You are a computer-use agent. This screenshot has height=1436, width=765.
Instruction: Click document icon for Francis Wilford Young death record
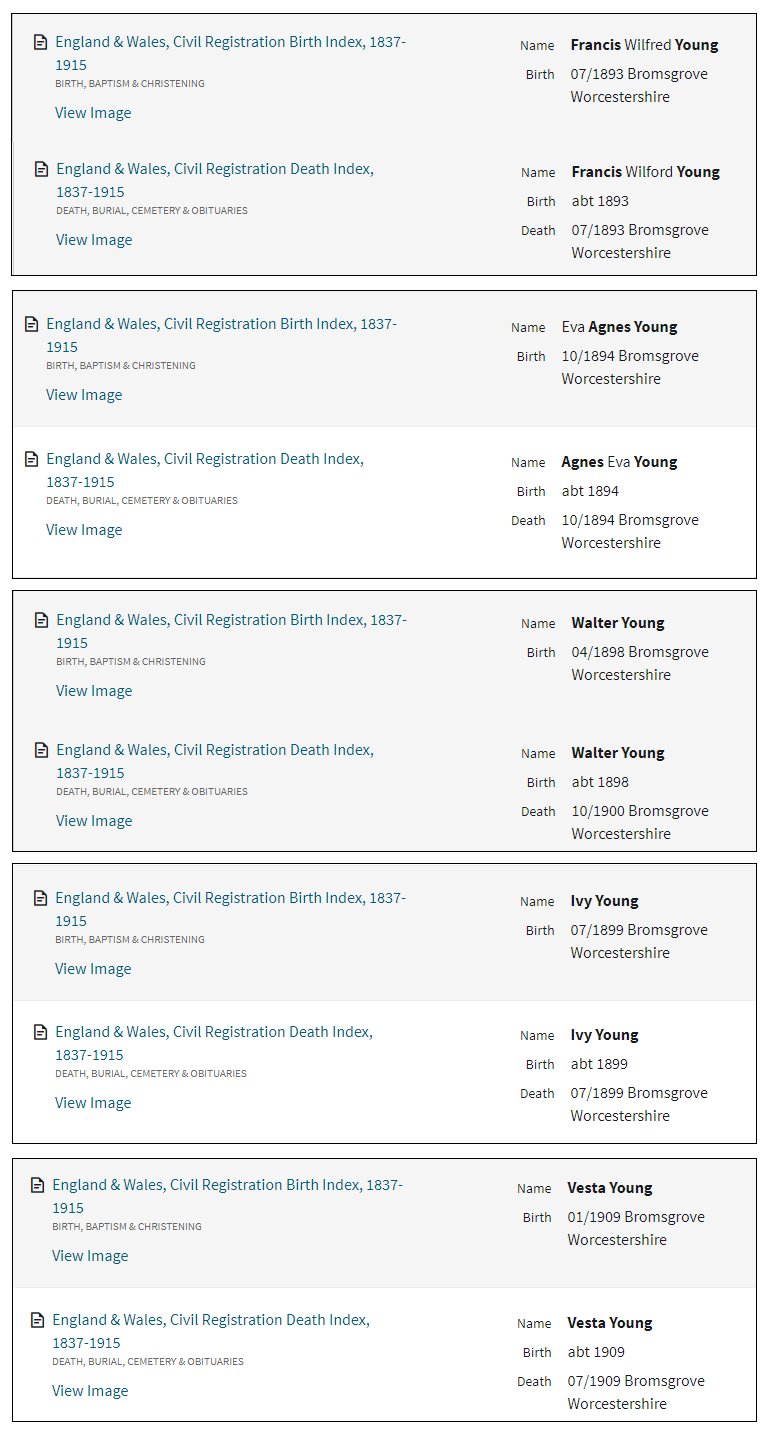41,169
